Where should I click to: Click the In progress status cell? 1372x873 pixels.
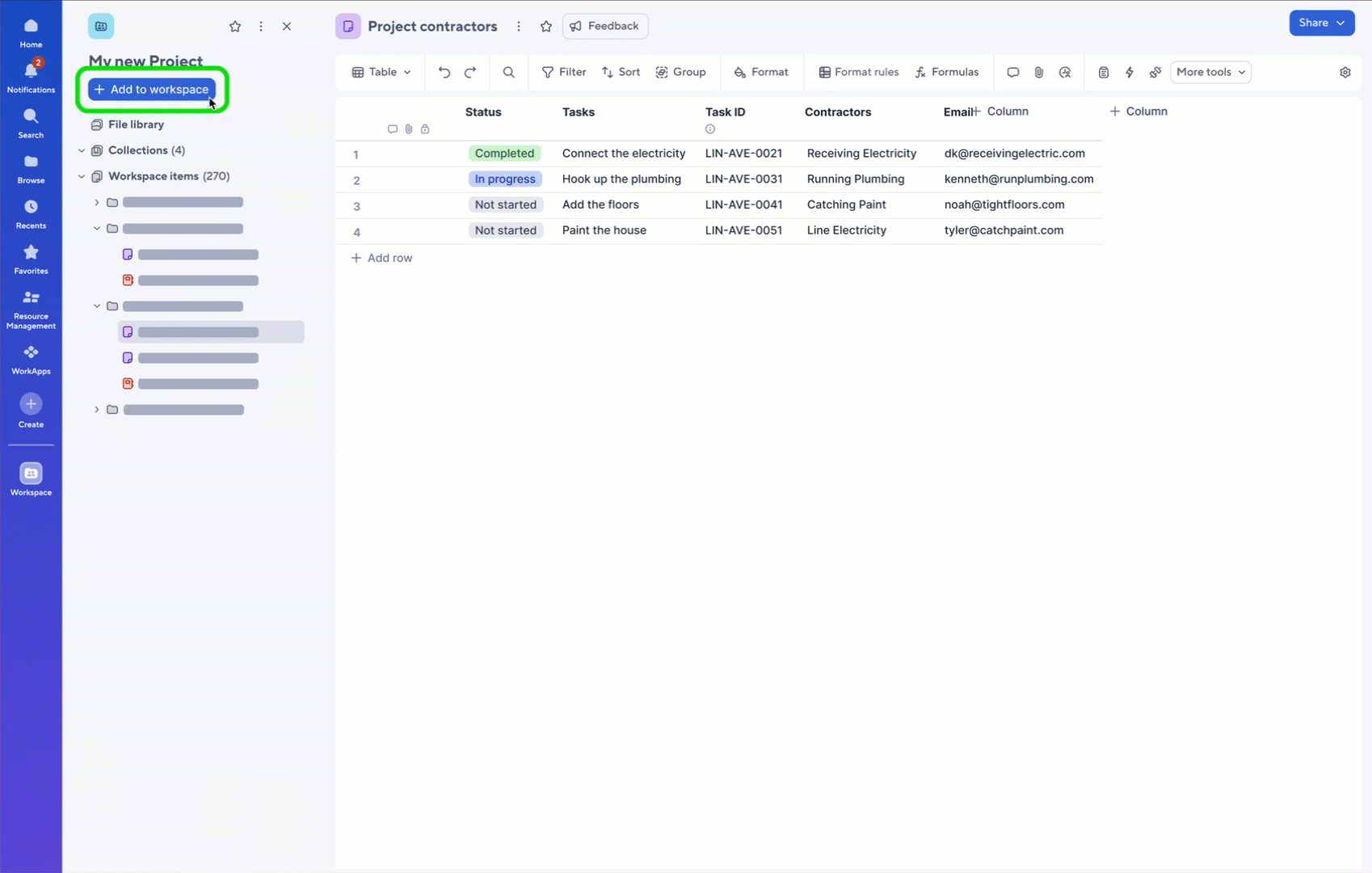click(x=505, y=179)
